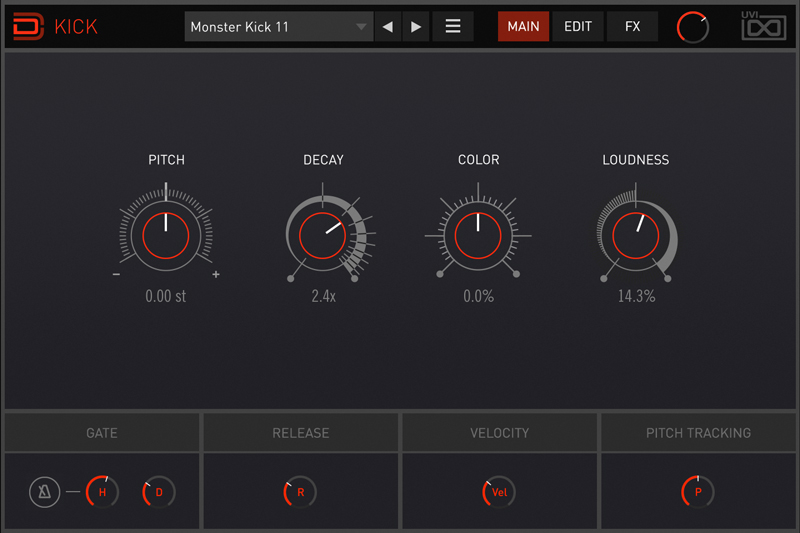Select the 14.3% loudness value

click(x=636, y=296)
